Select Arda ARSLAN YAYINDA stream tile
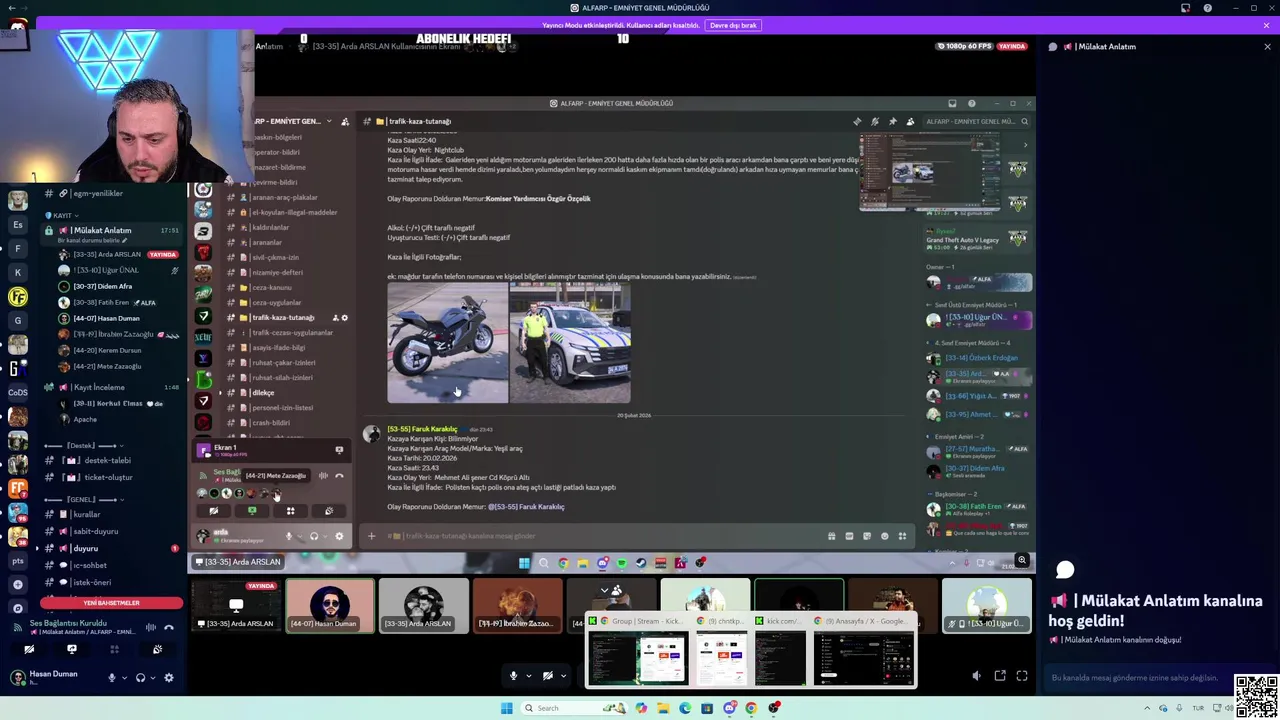Viewport: 1280px width, 720px height. (x=236, y=606)
